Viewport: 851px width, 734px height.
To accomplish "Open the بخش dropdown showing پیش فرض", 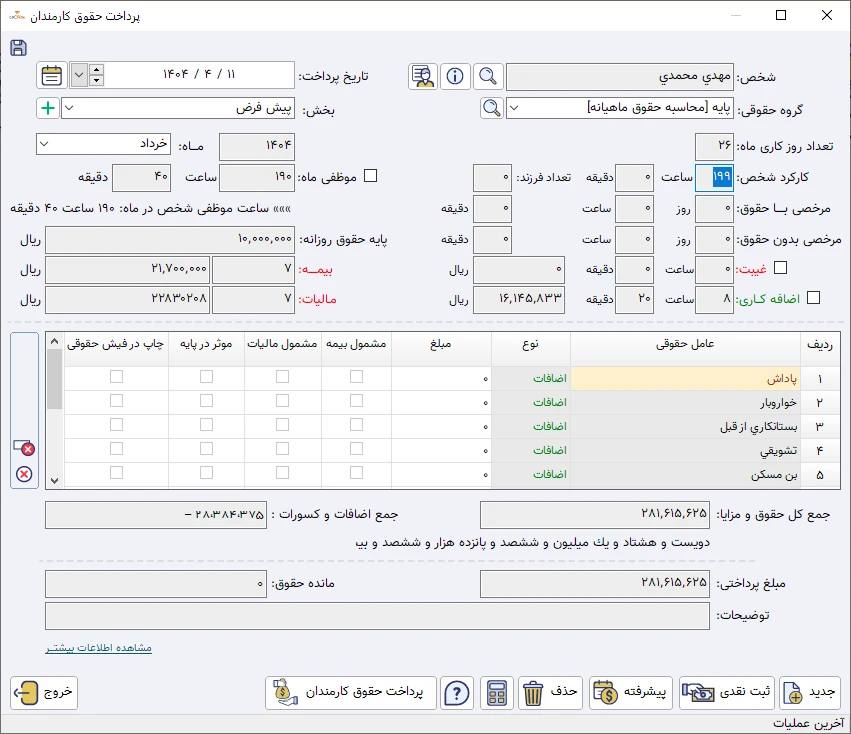I will pos(70,108).
